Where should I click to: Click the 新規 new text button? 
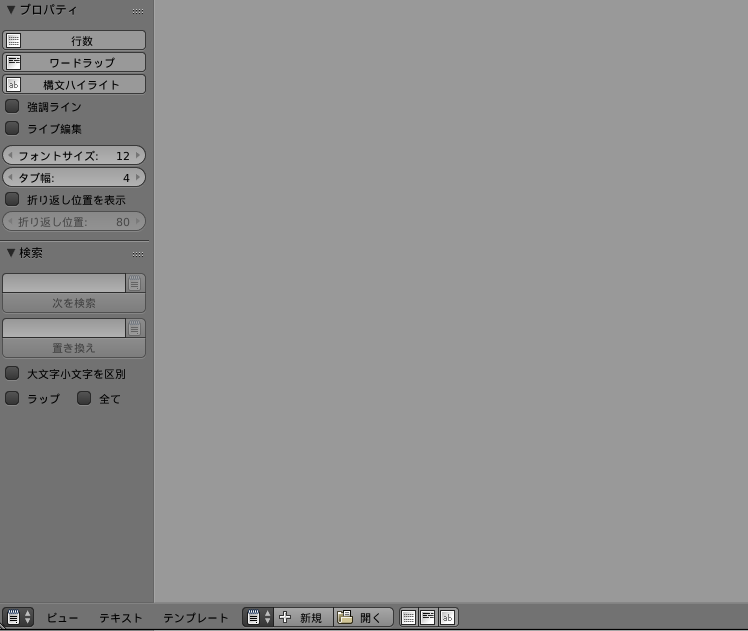click(303, 617)
